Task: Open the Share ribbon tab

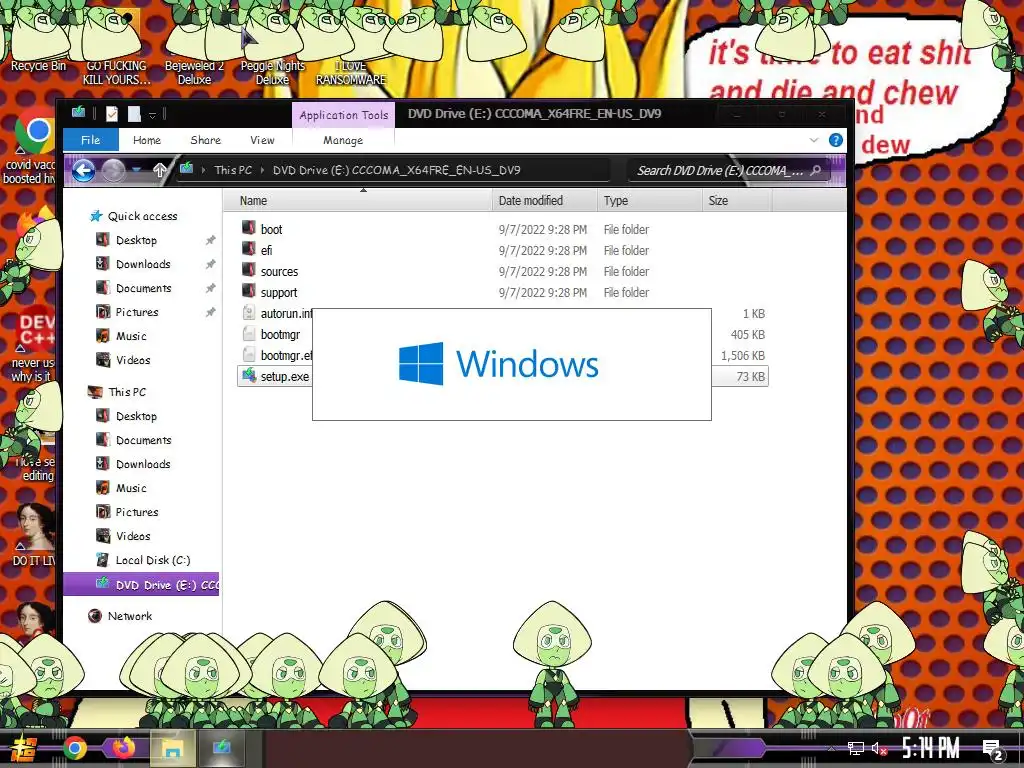Action: click(x=205, y=140)
